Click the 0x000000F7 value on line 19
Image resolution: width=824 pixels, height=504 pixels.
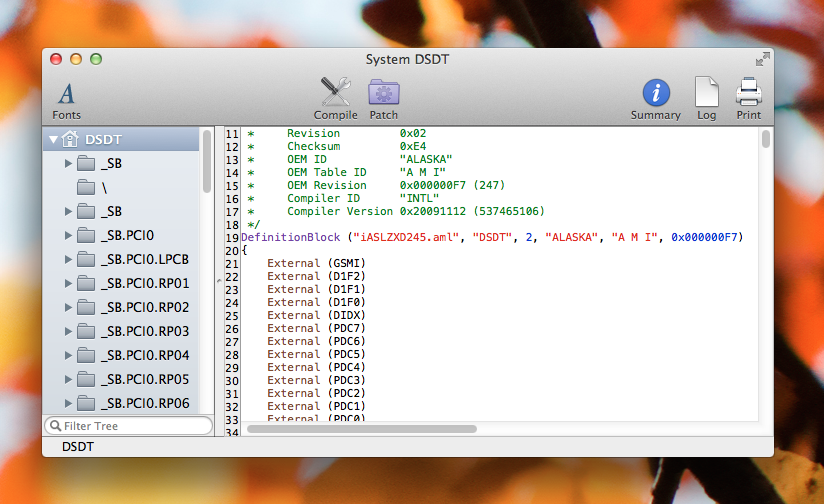[x=704, y=238]
